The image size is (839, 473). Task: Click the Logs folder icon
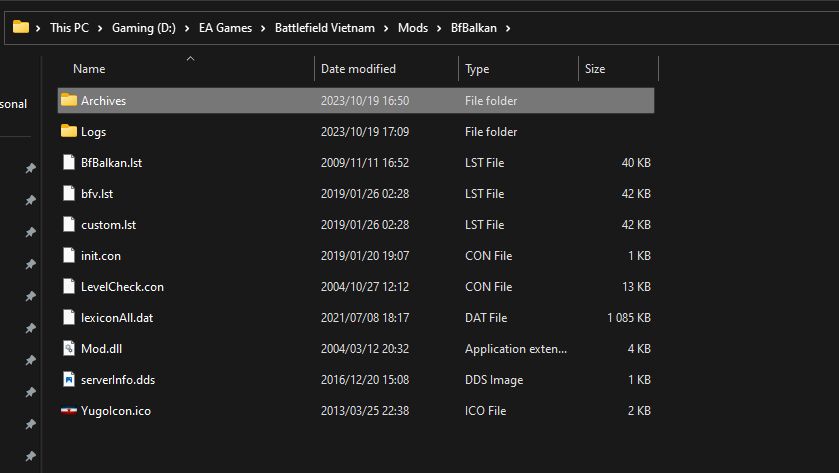point(68,131)
